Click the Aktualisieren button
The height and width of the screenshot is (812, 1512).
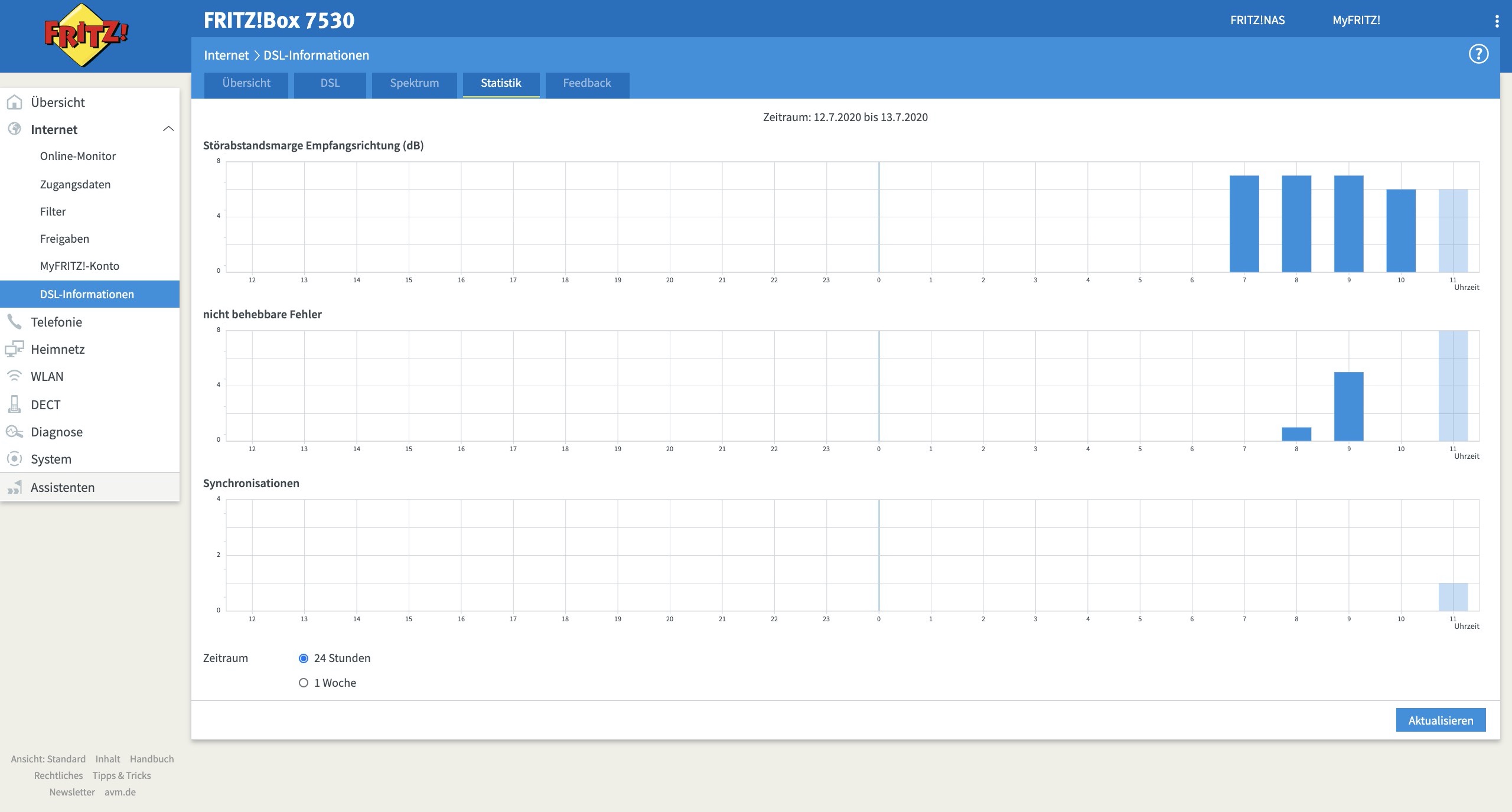tap(1441, 720)
